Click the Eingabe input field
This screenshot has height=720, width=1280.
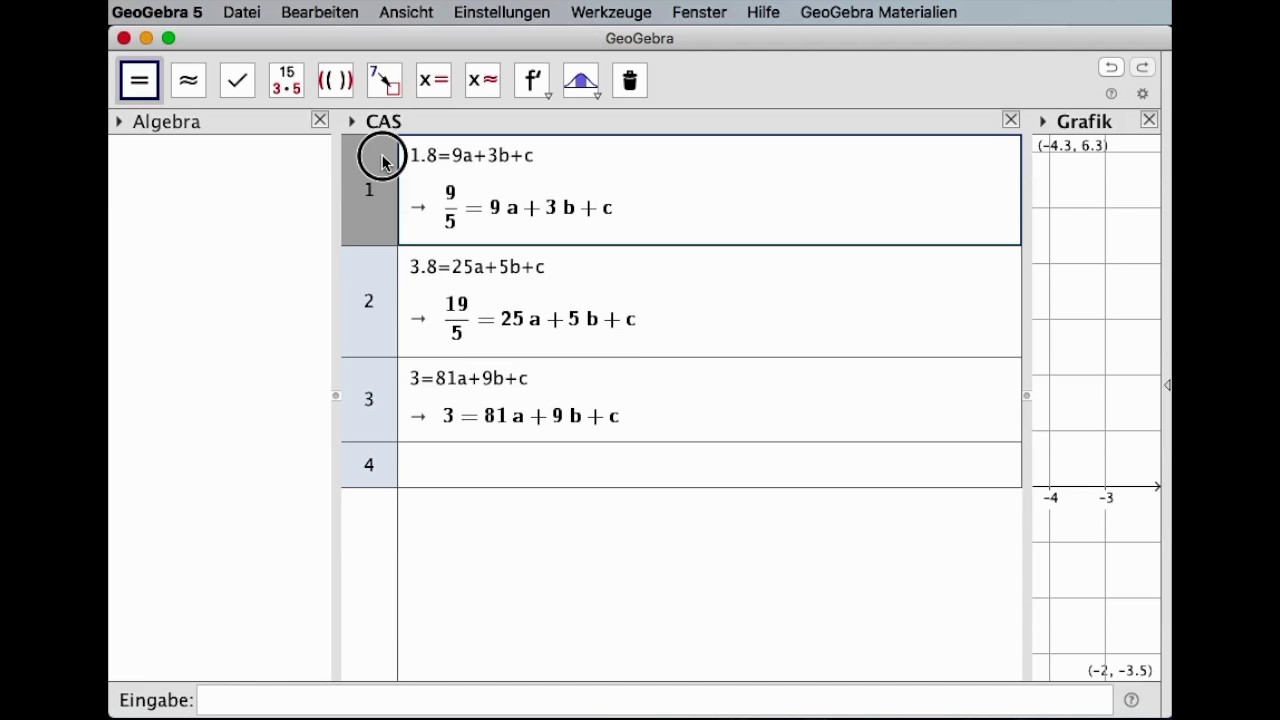[x=655, y=700]
